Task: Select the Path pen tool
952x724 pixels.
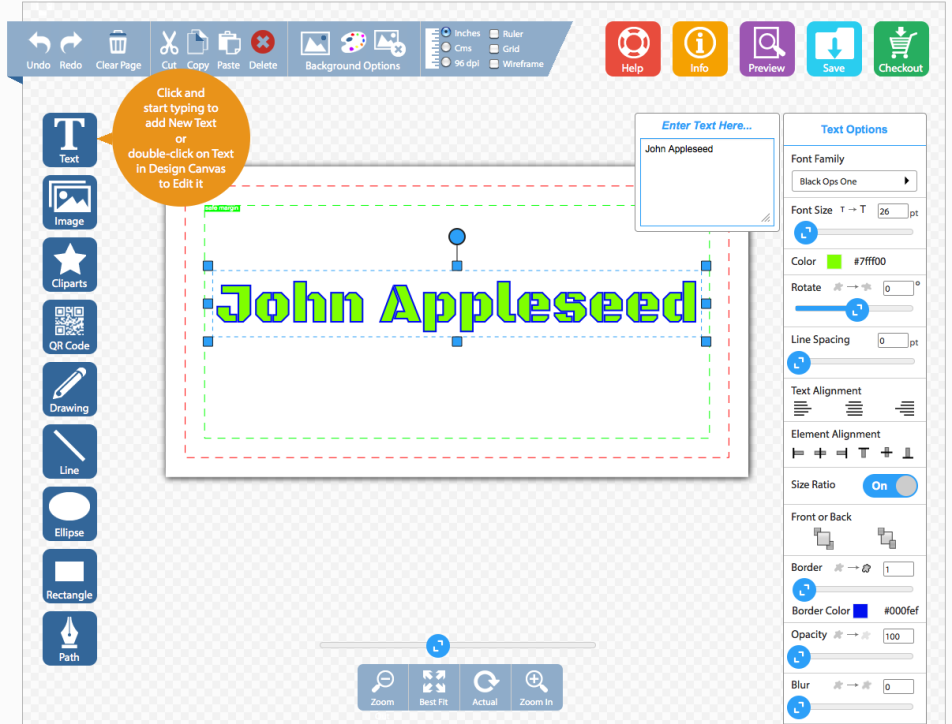Action: click(69, 638)
